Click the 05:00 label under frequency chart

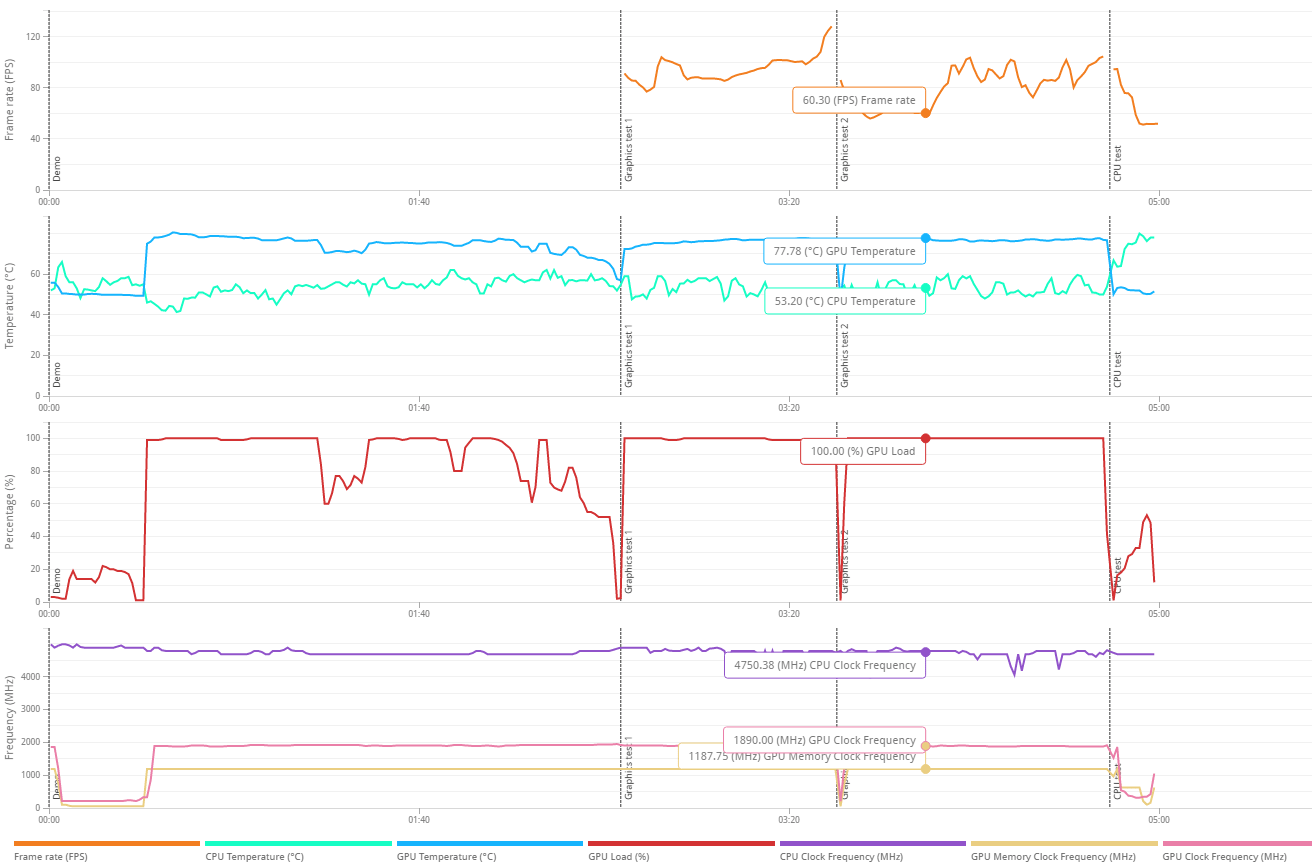pyautogui.click(x=1158, y=818)
